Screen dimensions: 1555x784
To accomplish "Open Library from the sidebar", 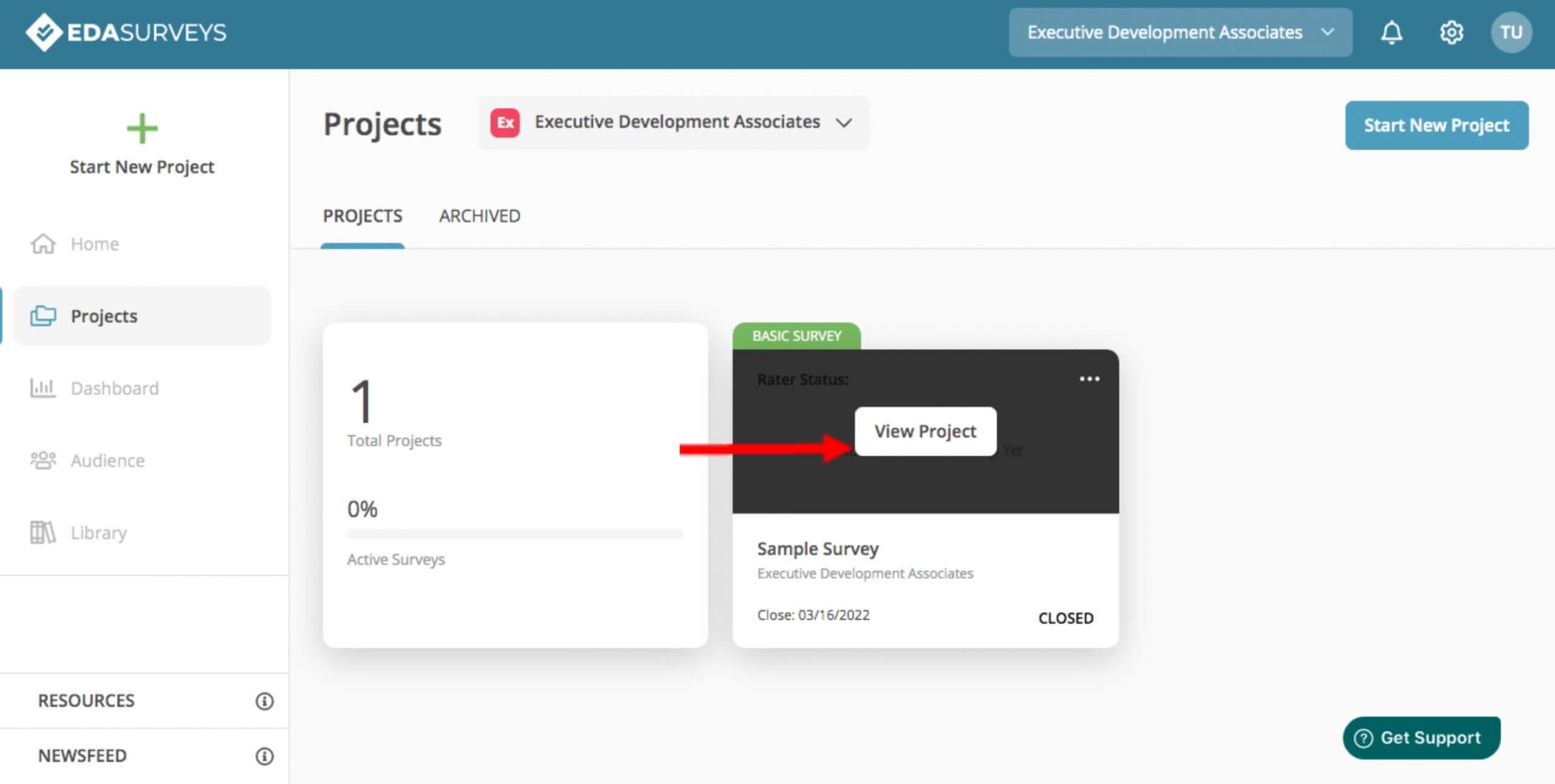I will (142, 533).
